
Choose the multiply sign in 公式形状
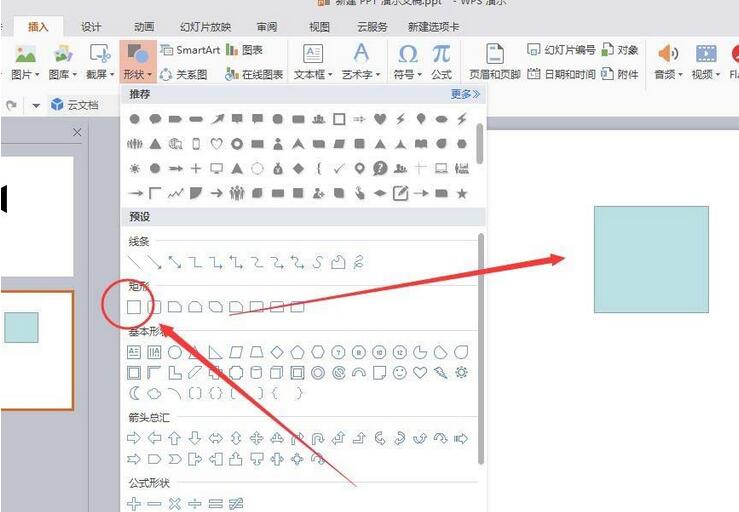[175, 504]
